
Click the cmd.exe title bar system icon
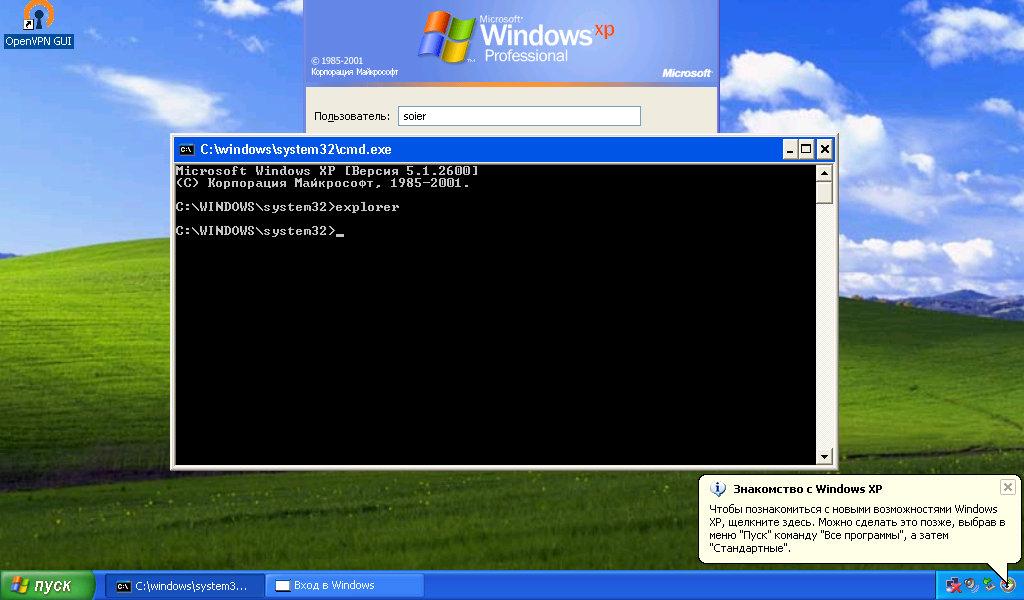coord(186,150)
